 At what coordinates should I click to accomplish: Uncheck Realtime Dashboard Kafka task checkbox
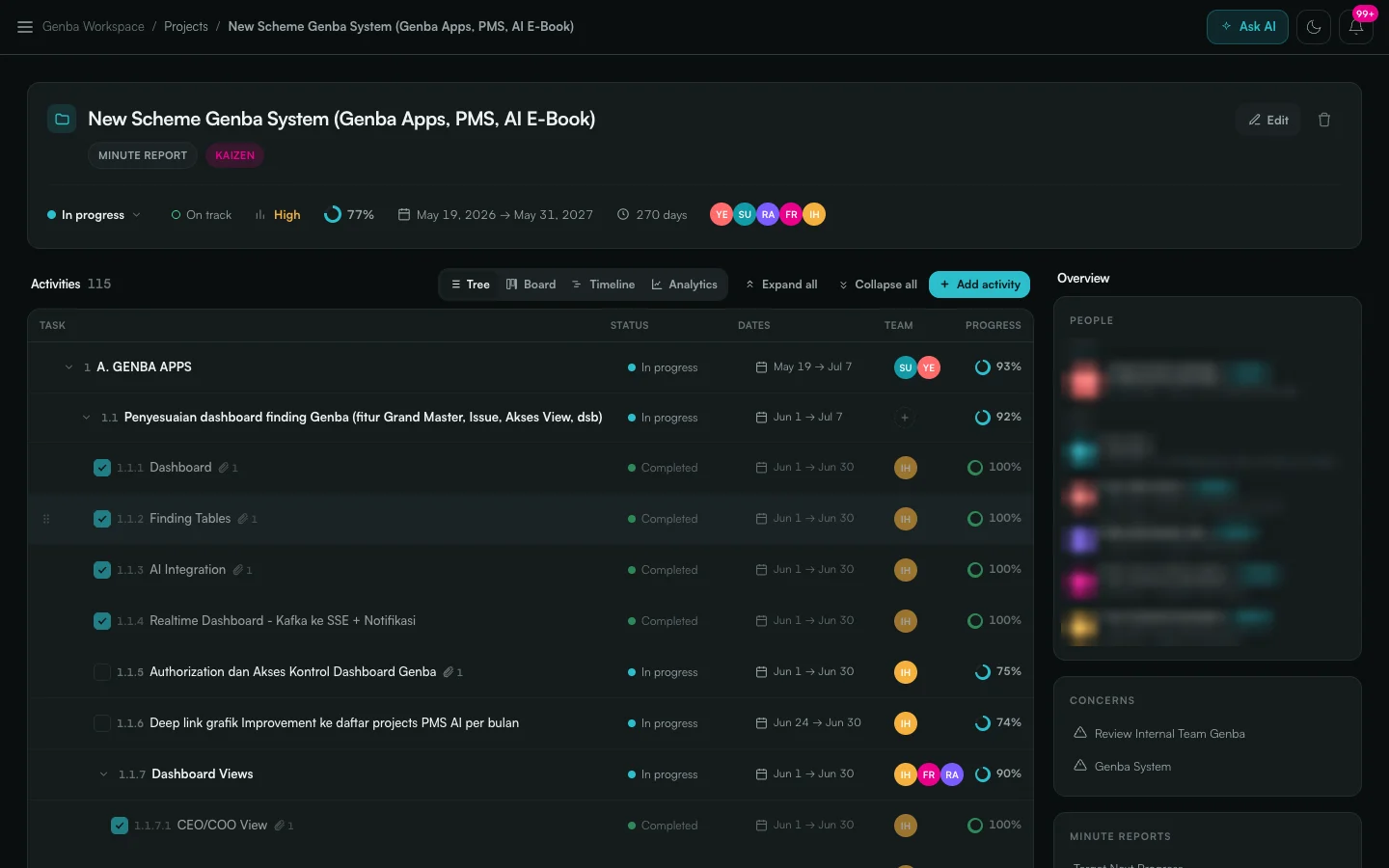(x=102, y=621)
